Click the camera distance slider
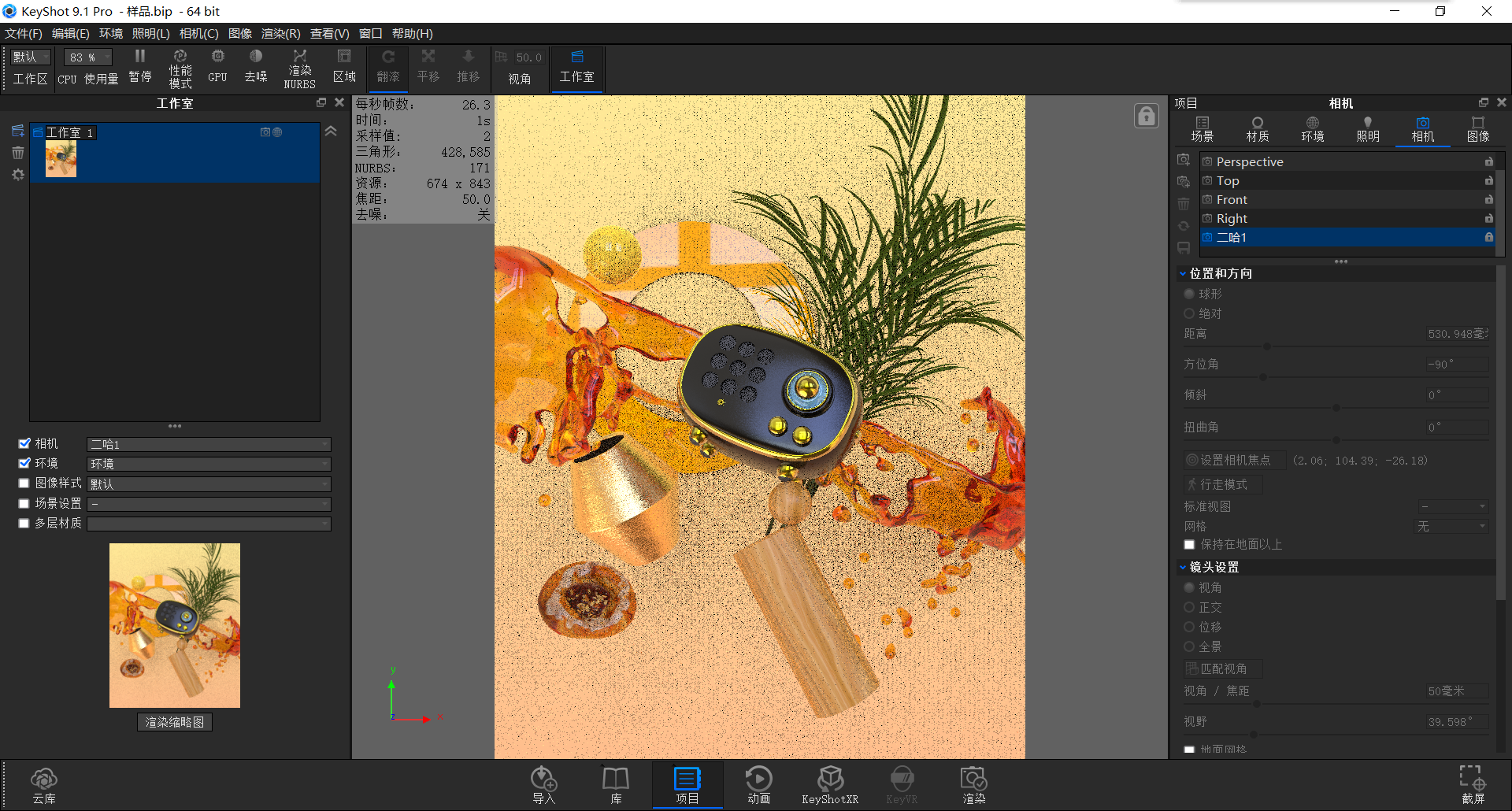Image resolution: width=1512 pixels, height=811 pixels. pyautogui.click(x=1266, y=346)
